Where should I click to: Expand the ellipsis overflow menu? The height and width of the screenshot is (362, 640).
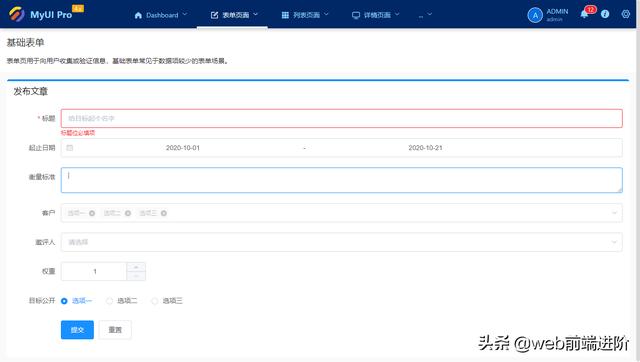pyautogui.click(x=425, y=15)
